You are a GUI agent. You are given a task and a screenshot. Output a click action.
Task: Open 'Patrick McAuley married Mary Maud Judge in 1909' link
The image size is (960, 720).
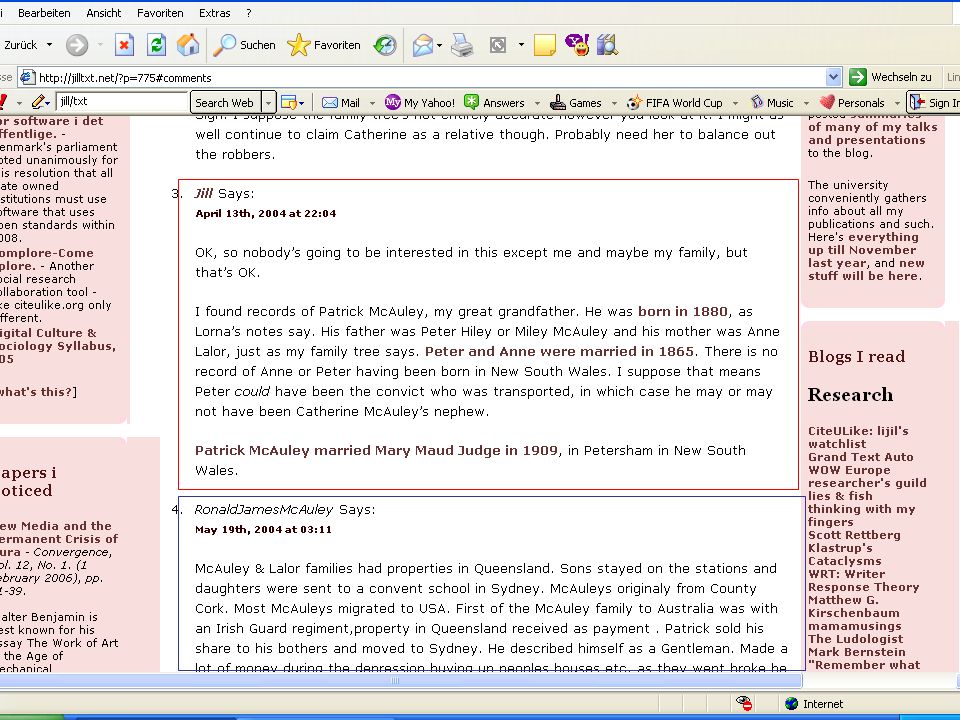click(377, 451)
